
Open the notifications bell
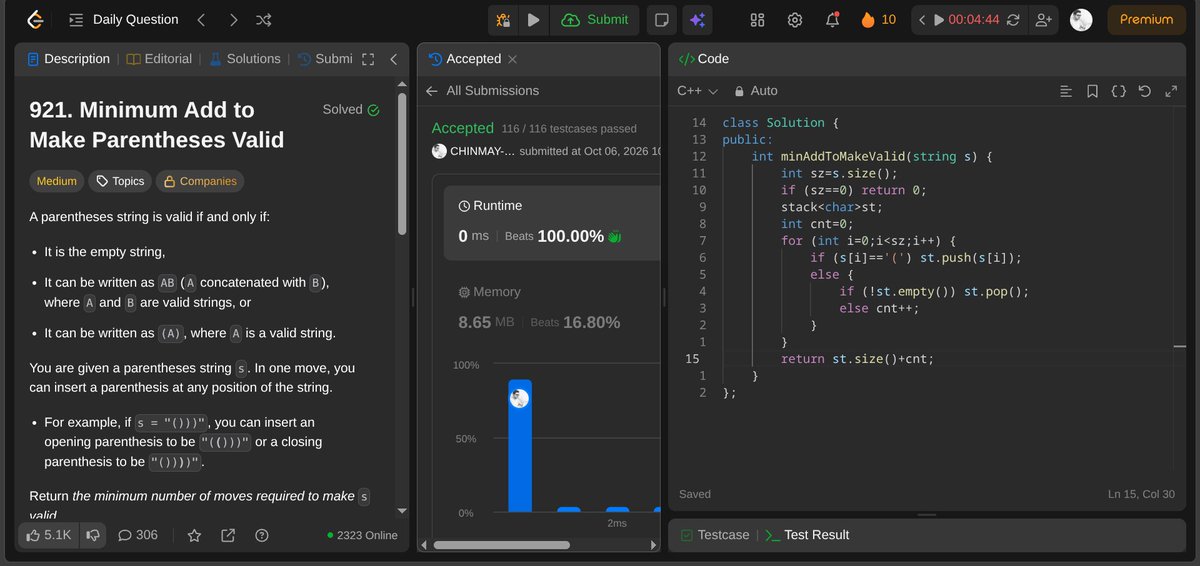[832, 19]
